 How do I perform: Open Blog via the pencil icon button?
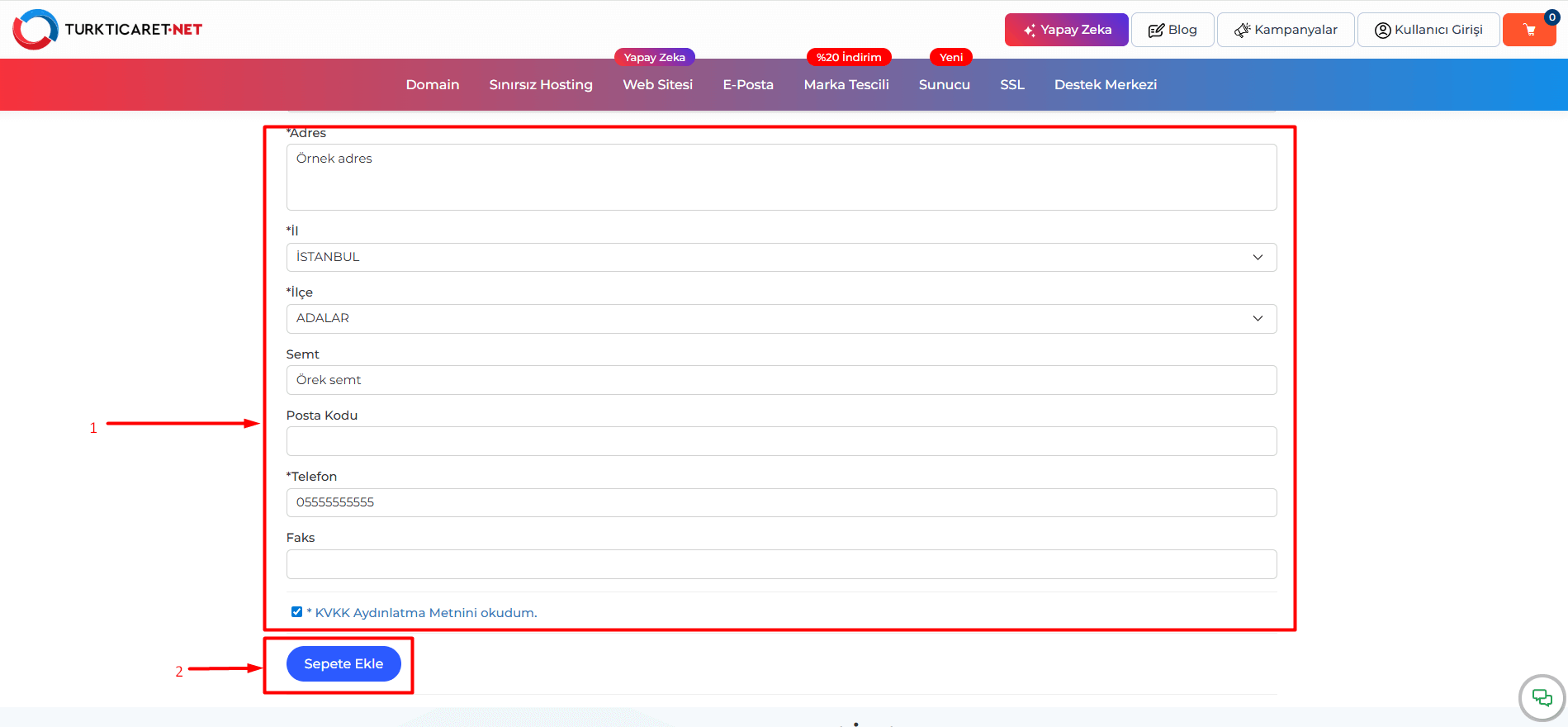[x=1172, y=30]
